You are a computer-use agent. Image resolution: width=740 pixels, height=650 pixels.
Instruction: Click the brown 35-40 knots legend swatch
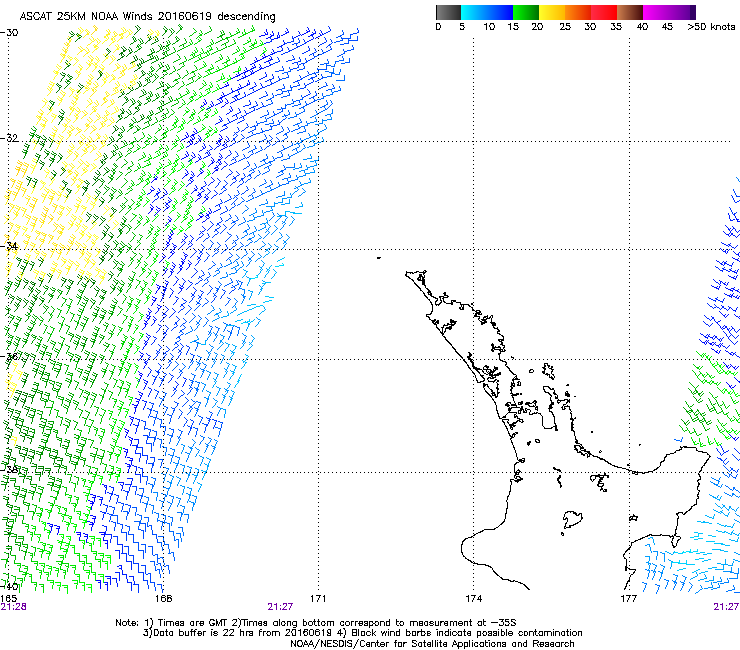point(630,12)
